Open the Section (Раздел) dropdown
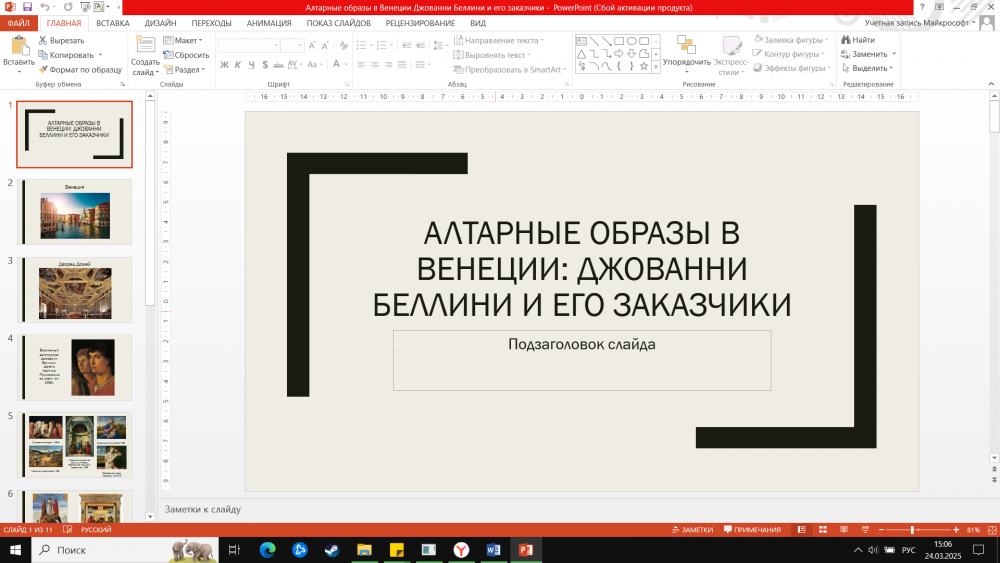 tap(187, 70)
